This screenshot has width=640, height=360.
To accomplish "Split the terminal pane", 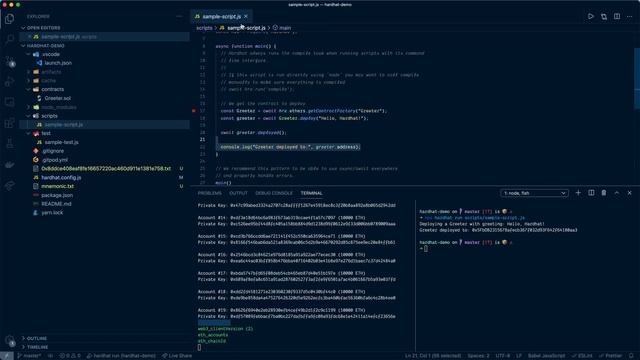I will pos(591,193).
